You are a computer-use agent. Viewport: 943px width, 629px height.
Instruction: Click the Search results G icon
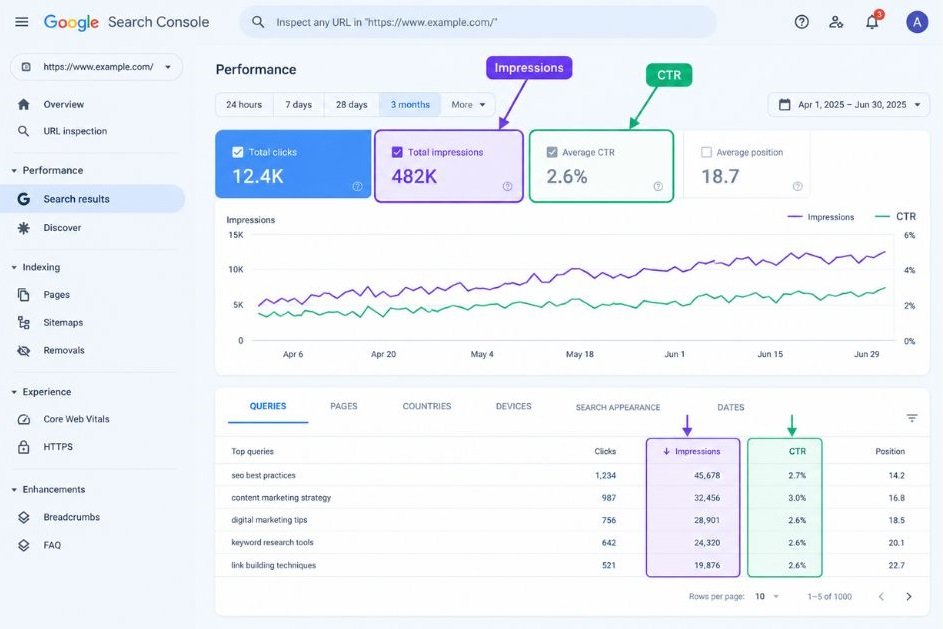click(x=23, y=199)
